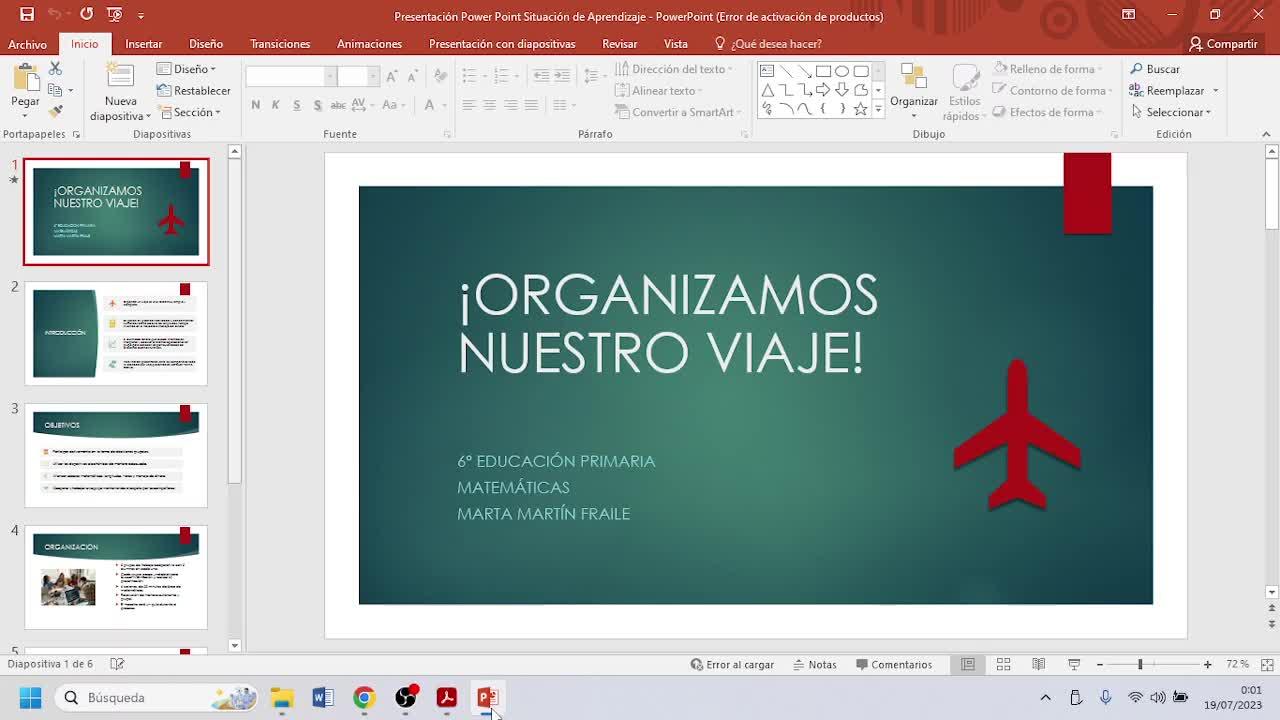The height and width of the screenshot is (720, 1280).
Task: Switch to Slide Sorter view
Action: click(x=1003, y=664)
